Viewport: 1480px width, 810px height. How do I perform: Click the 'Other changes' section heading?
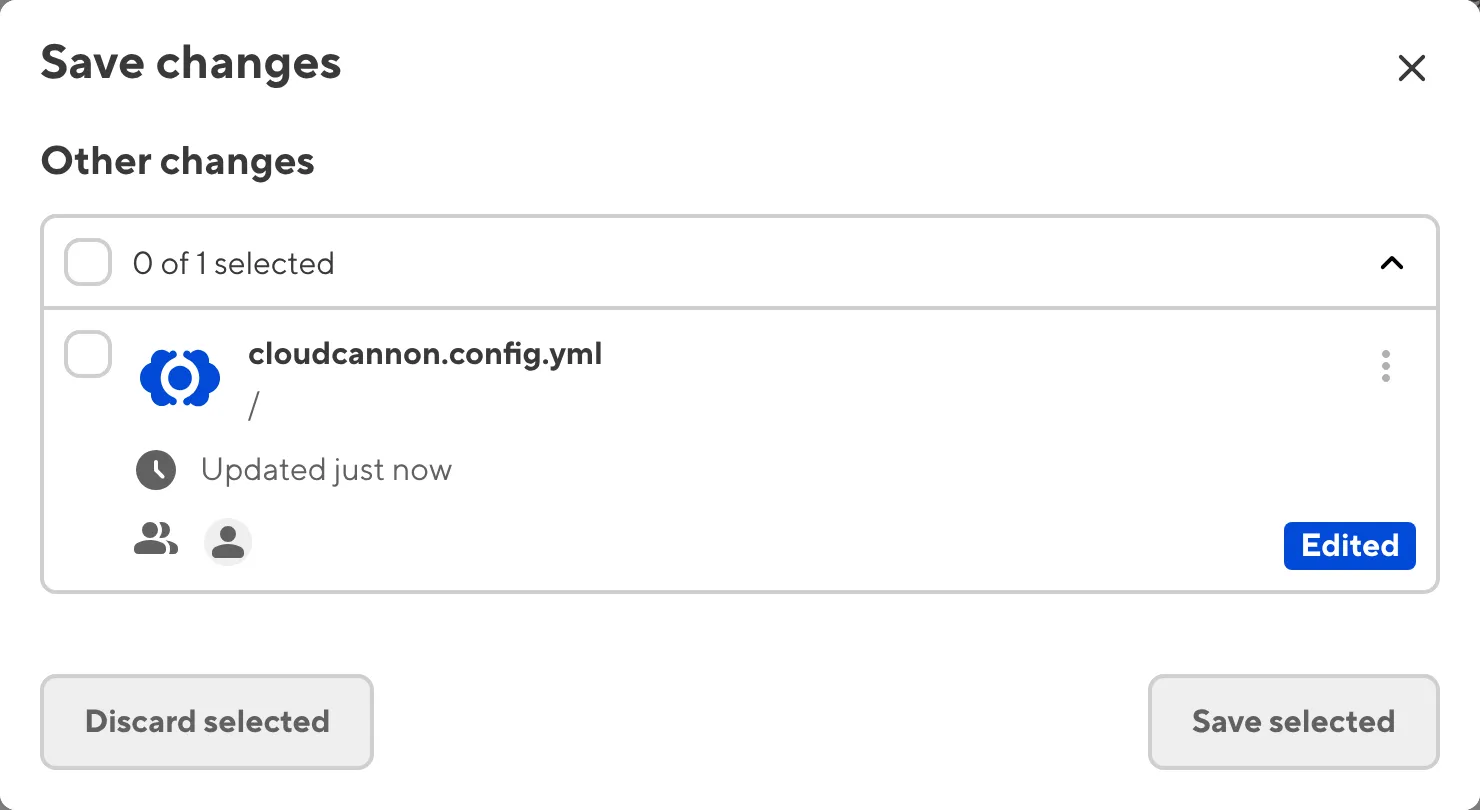pyautogui.click(x=178, y=161)
